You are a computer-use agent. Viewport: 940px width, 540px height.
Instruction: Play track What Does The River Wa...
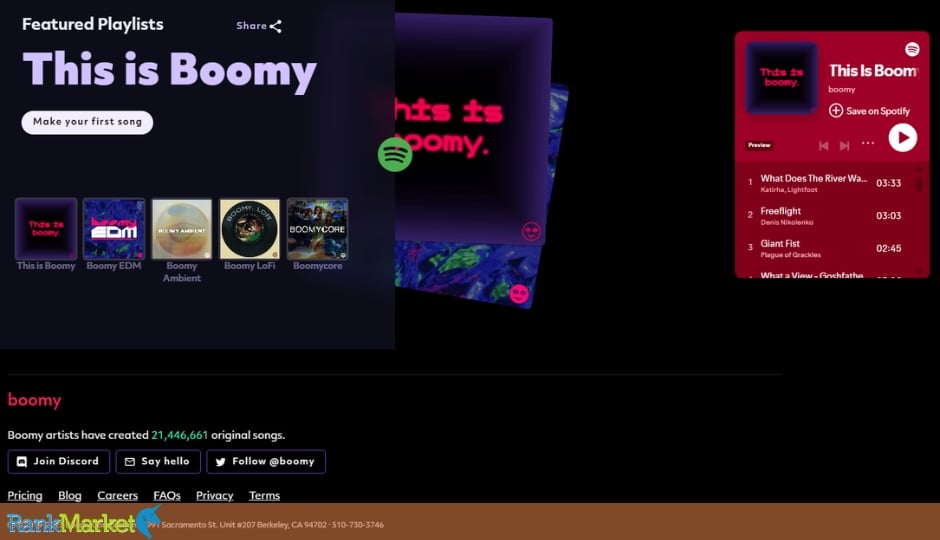pyautogui.click(x=814, y=178)
